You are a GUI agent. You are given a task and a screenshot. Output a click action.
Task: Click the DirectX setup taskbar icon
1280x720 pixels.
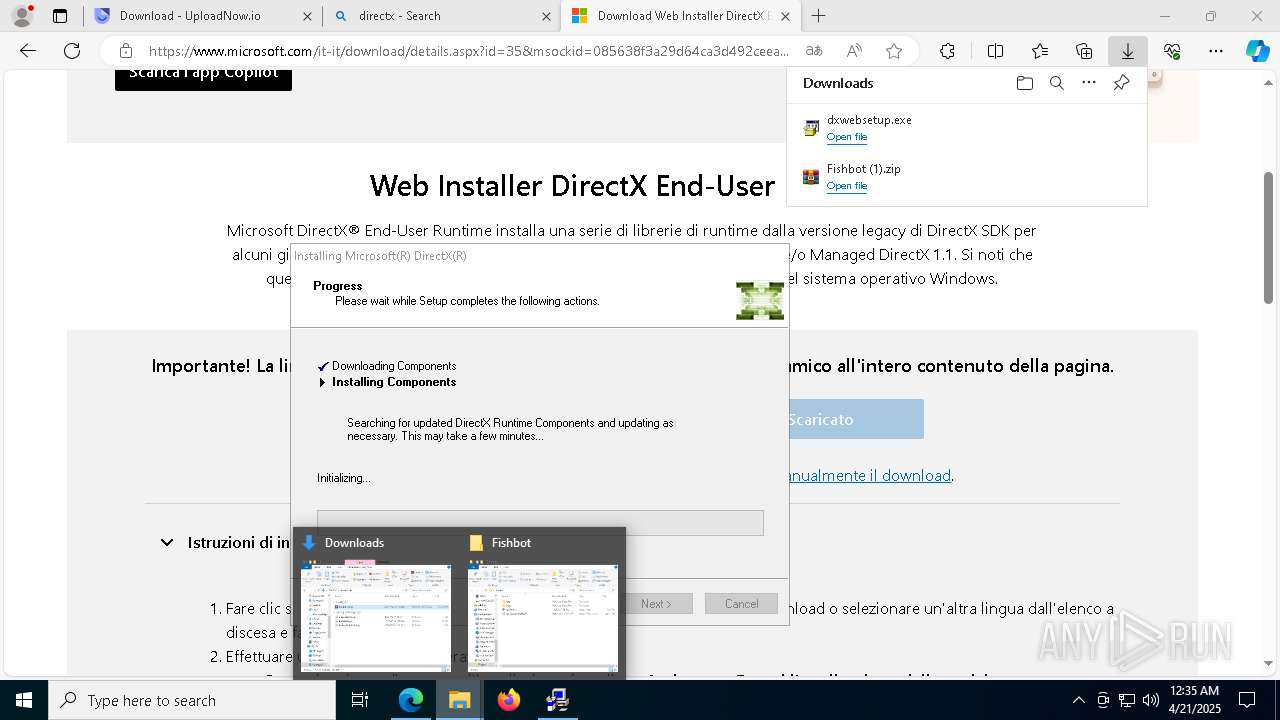point(557,700)
